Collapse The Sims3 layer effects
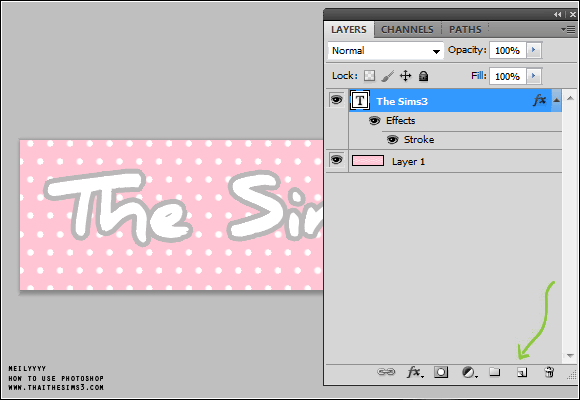This screenshot has width=580, height=400. coord(556,100)
